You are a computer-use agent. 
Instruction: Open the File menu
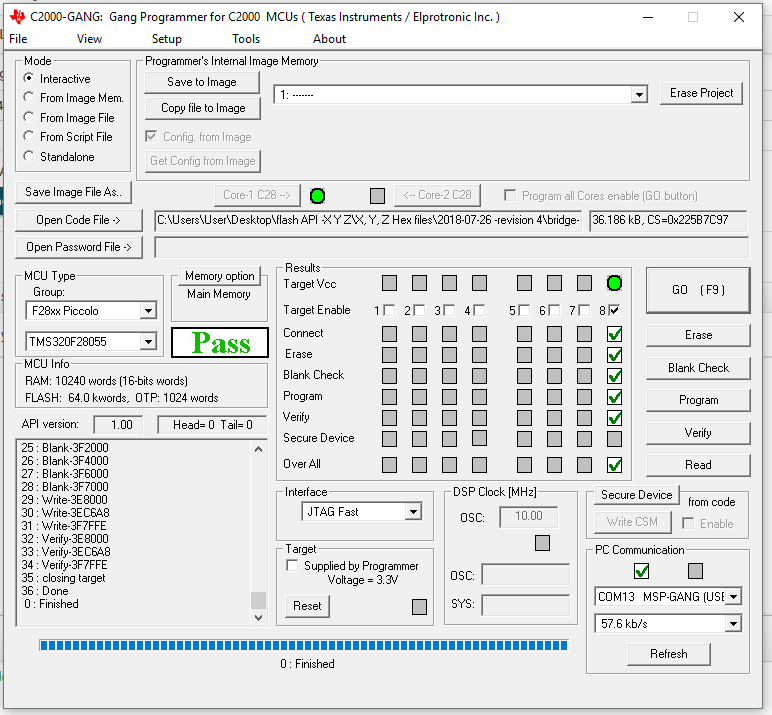[x=18, y=39]
